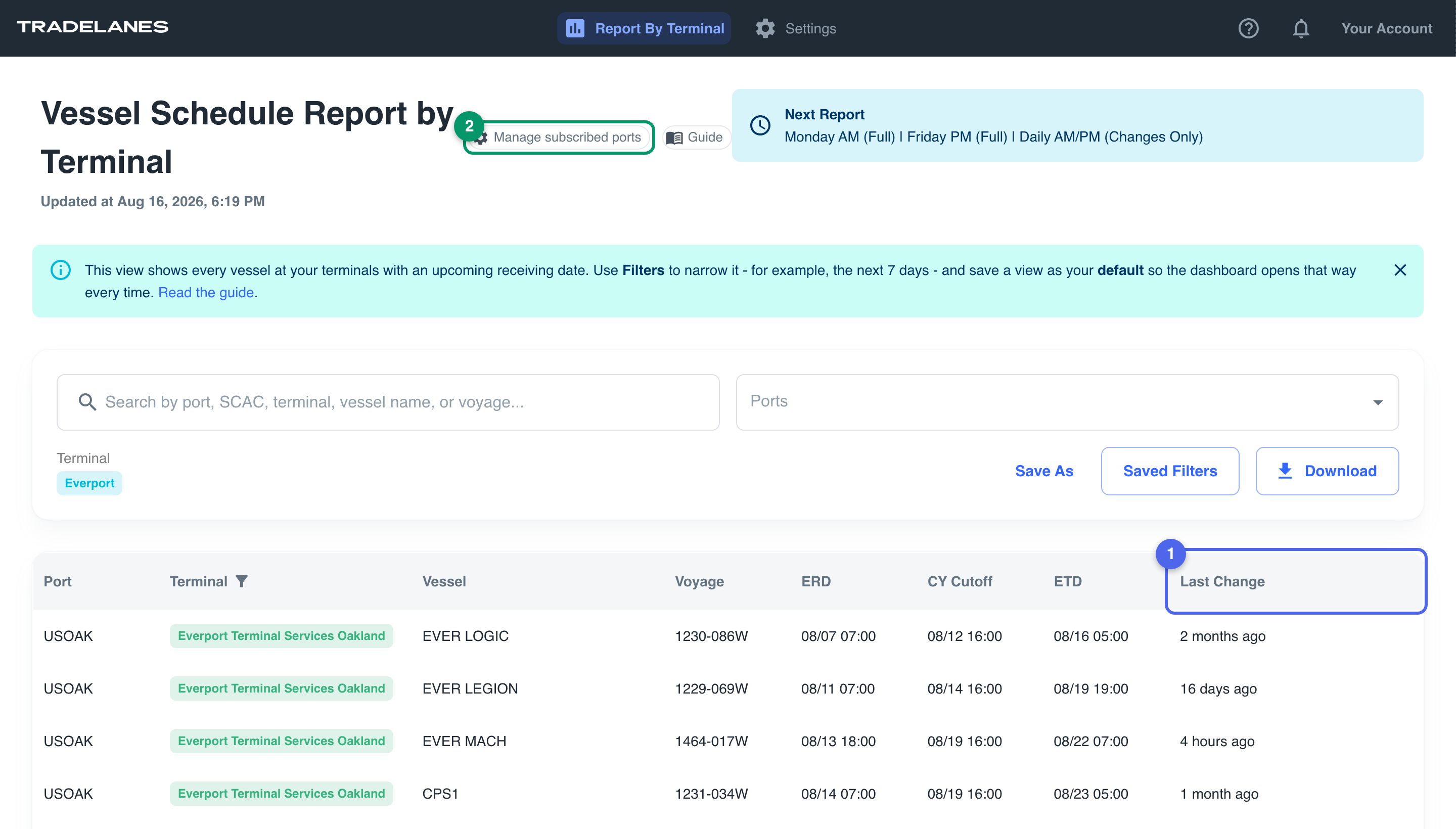The image size is (1456, 829).
Task: Select vessel name EVER MACH
Action: pos(464,741)
